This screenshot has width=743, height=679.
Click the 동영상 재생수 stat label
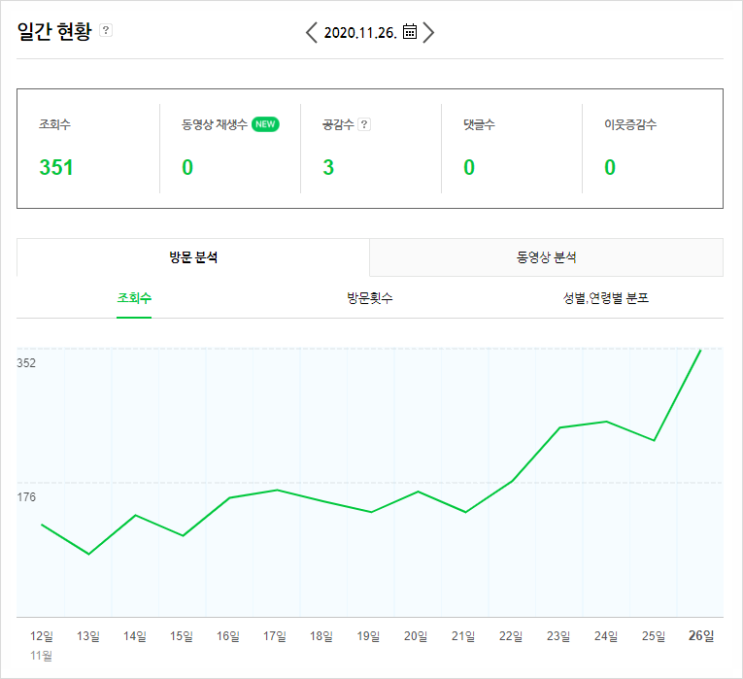pos(214,124)
